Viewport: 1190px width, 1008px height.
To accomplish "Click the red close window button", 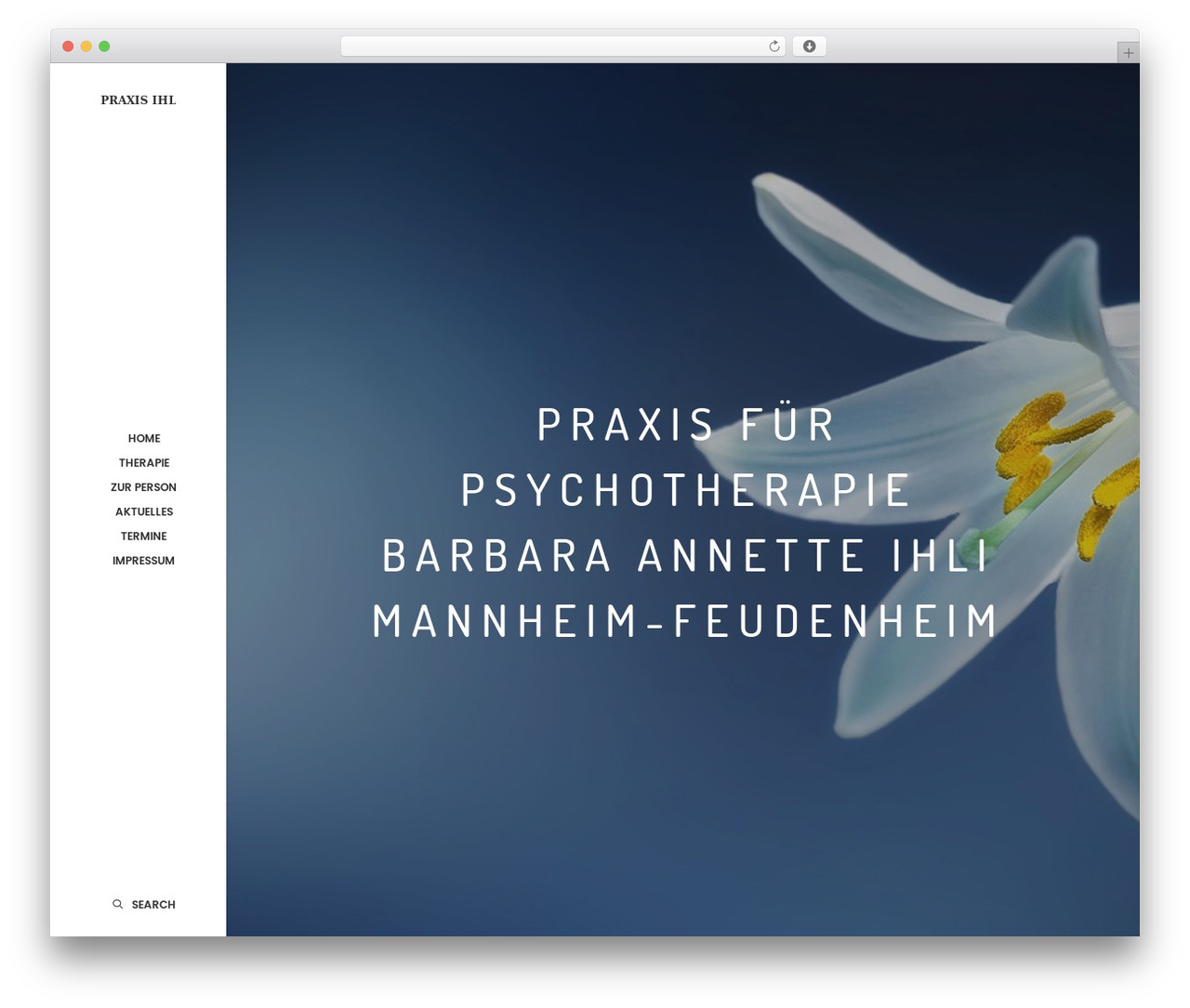I will point(68,46).
